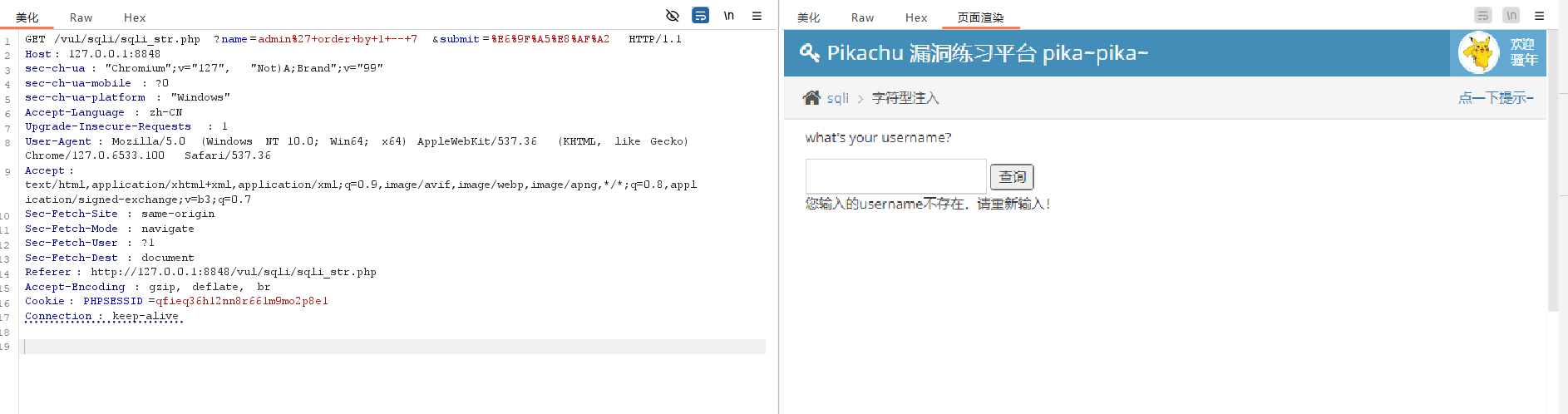
Task: Click the username input field
Action: 895,176
